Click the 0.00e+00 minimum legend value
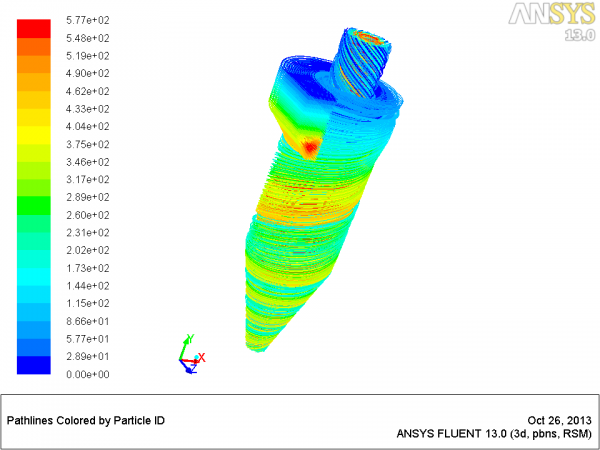 (x=88, y=374)
